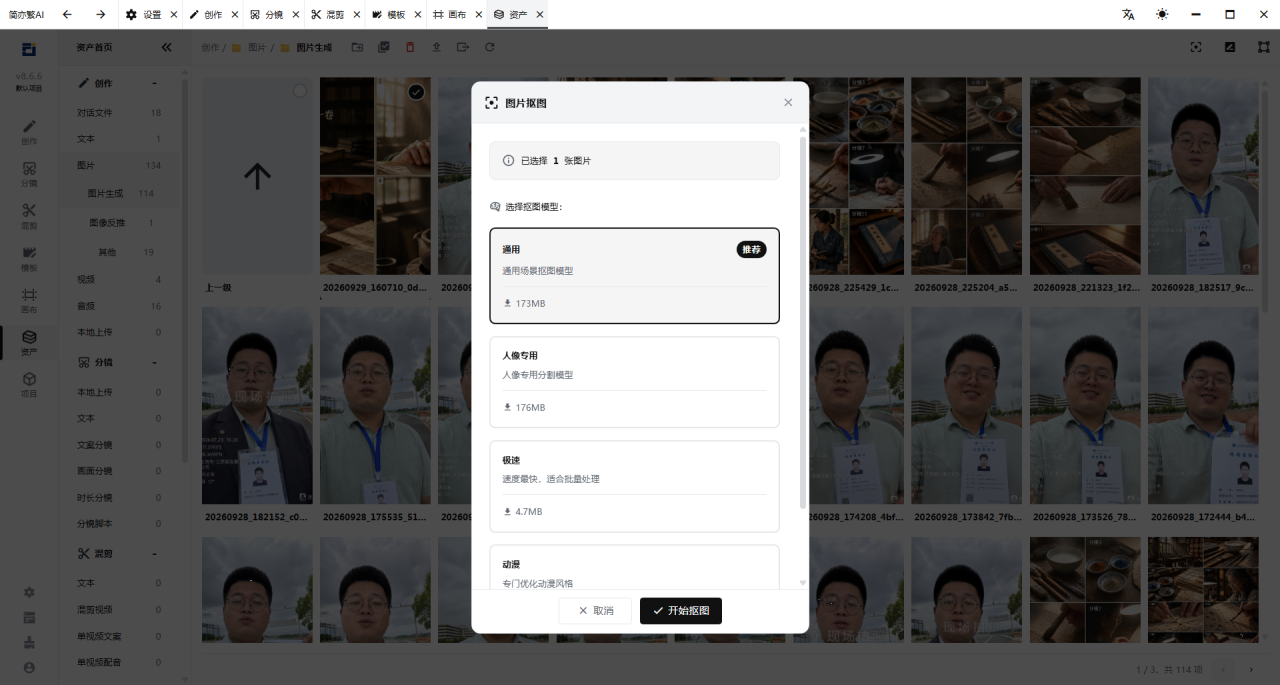Go forward with the right arrow in title bar
The image size is (1280, 685).
(101, 14)
